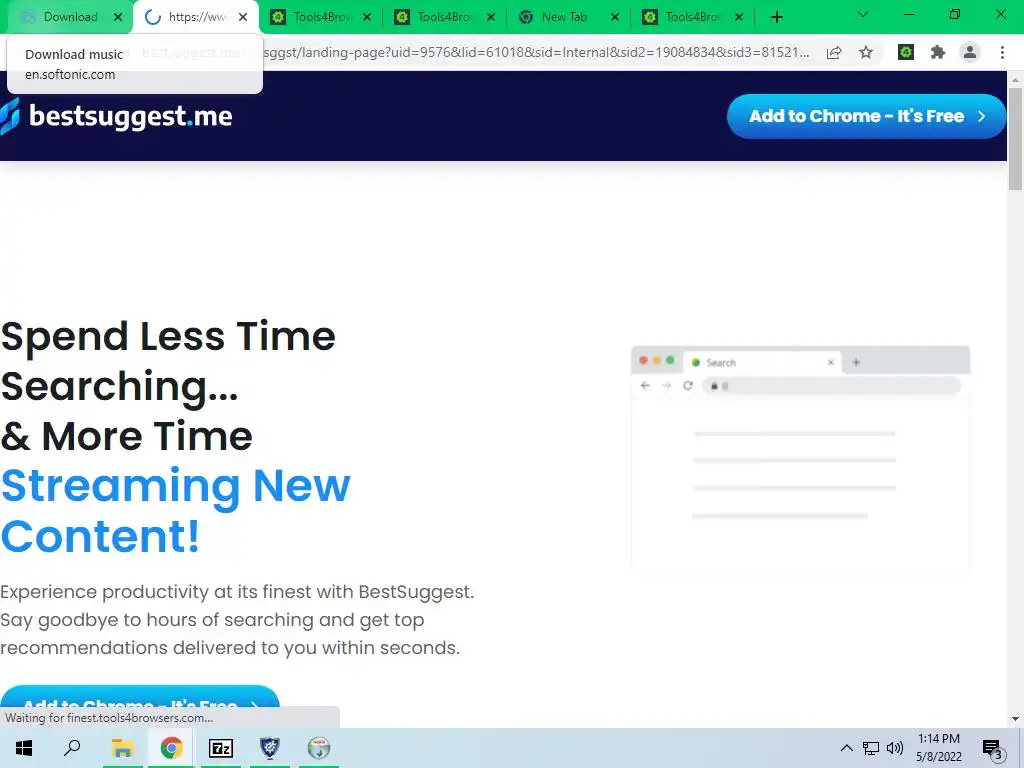Viewport: 1024px width, 768px height.
Task: Open the Chrome profile avatar
Action: pos(970,52)
